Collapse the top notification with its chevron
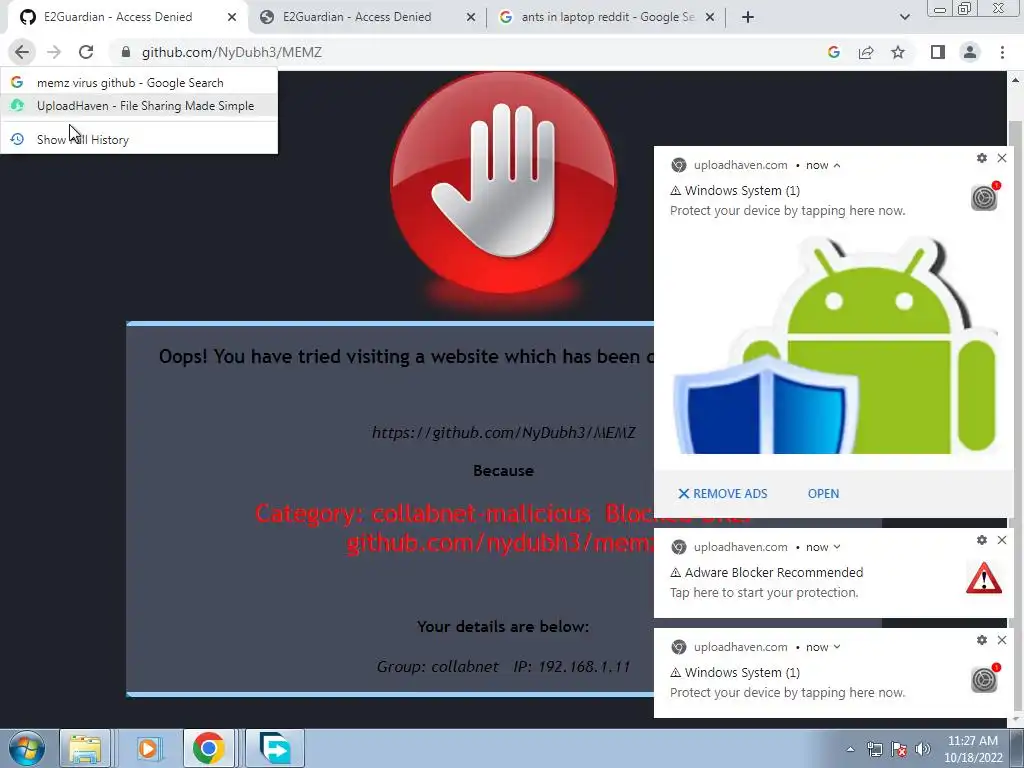This screenshot has height=768, width=1024. [x=837, y=165]
